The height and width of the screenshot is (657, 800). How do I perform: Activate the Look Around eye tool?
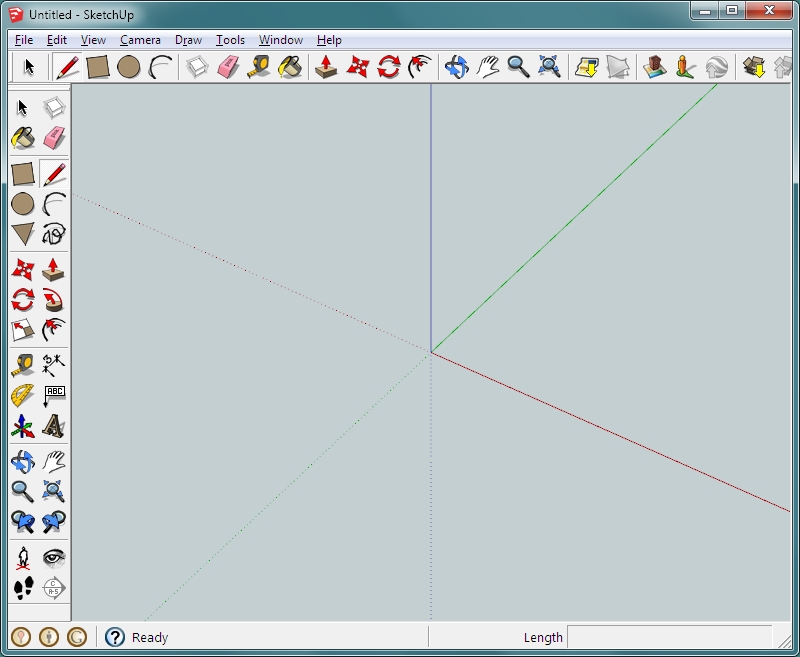(54, 558)
